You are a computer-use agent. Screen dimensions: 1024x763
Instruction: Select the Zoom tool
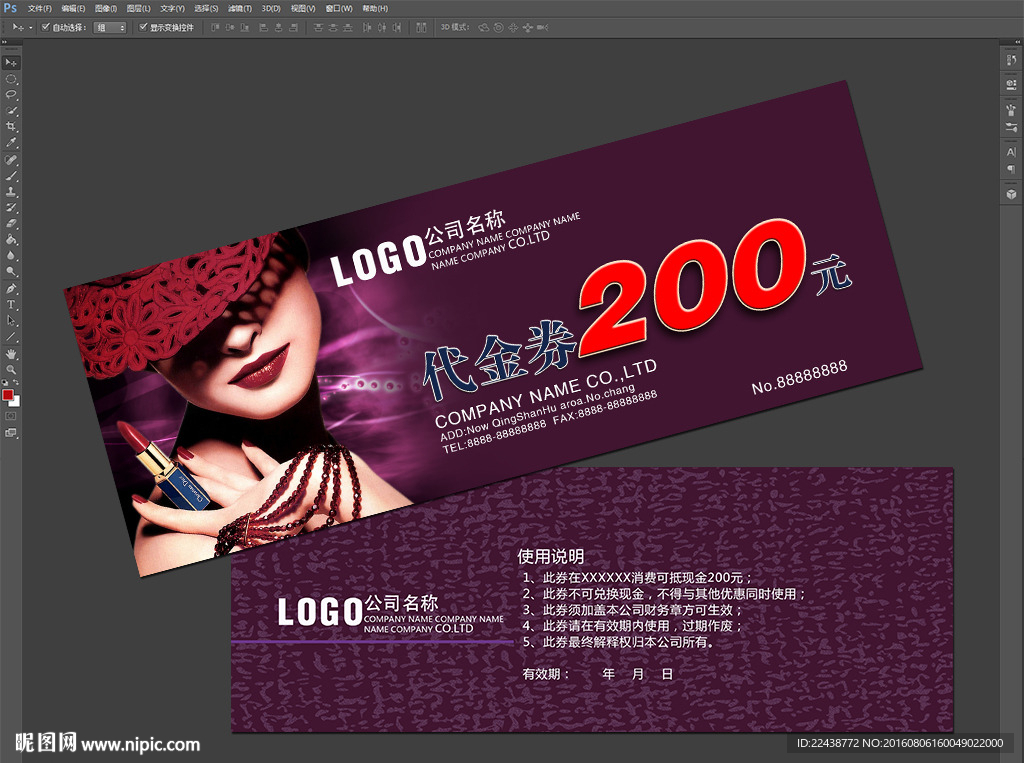pyautogui.click(x=11, y=370)
